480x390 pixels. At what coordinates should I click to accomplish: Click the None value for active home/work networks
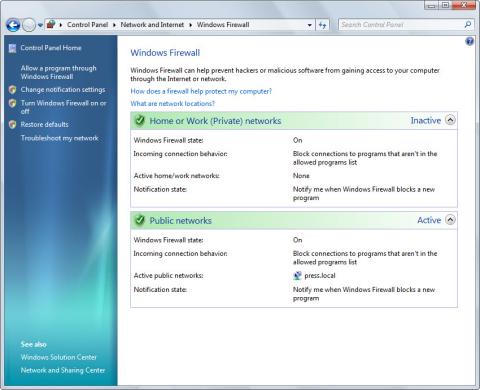point(301,176)
